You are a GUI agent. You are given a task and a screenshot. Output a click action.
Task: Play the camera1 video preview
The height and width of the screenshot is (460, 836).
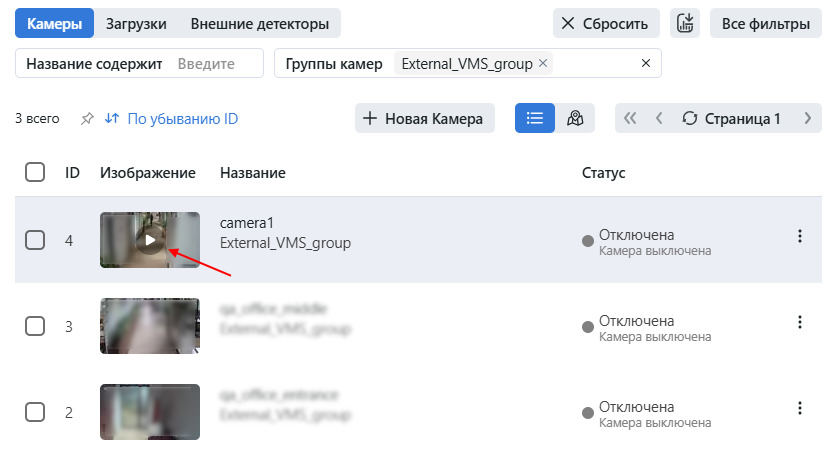[x=150, y=240]
